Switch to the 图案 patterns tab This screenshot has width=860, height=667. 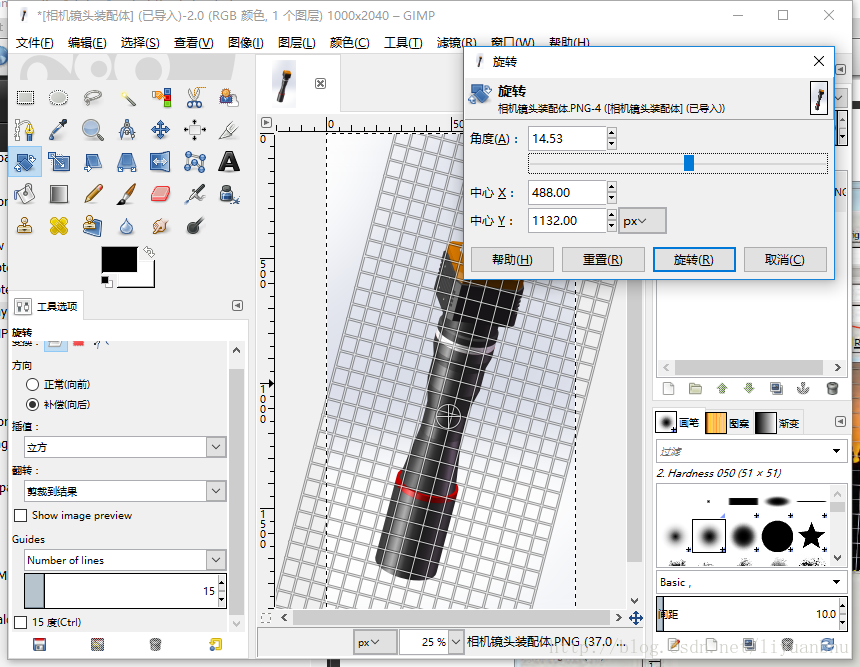click(728, 423)
